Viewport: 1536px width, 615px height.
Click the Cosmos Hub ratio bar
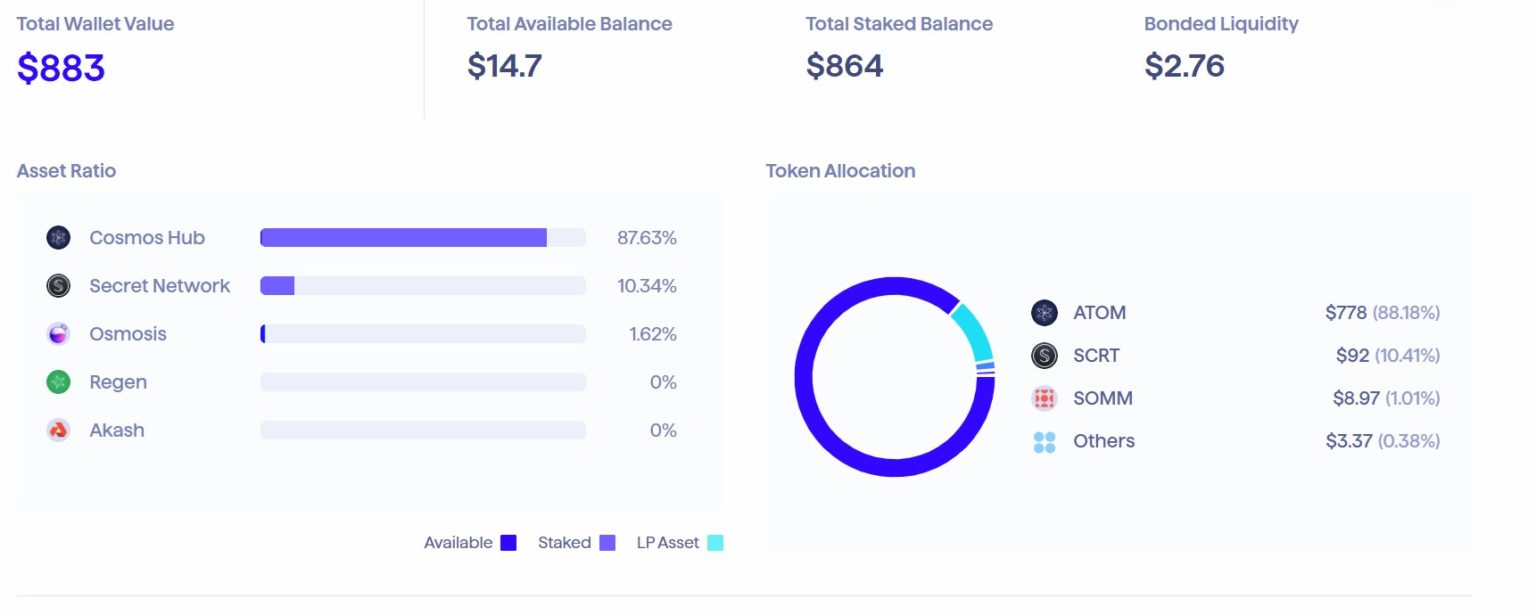point(423,237)
